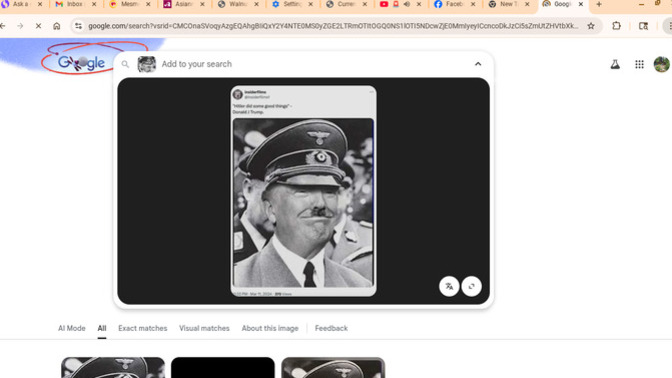Open the Extensions puzzle icon
Screen dimensions: 672x378
pos(616,26)
